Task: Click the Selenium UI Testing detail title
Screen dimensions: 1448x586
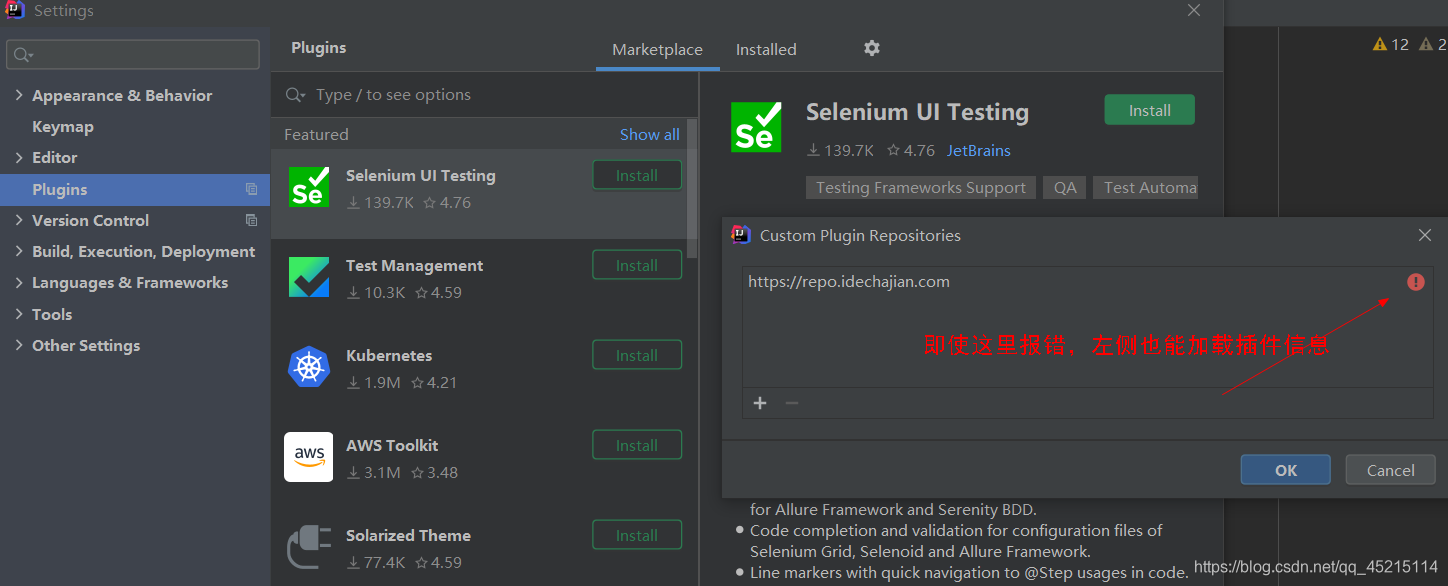Action: pyautogui.click(x=917, y=112)
